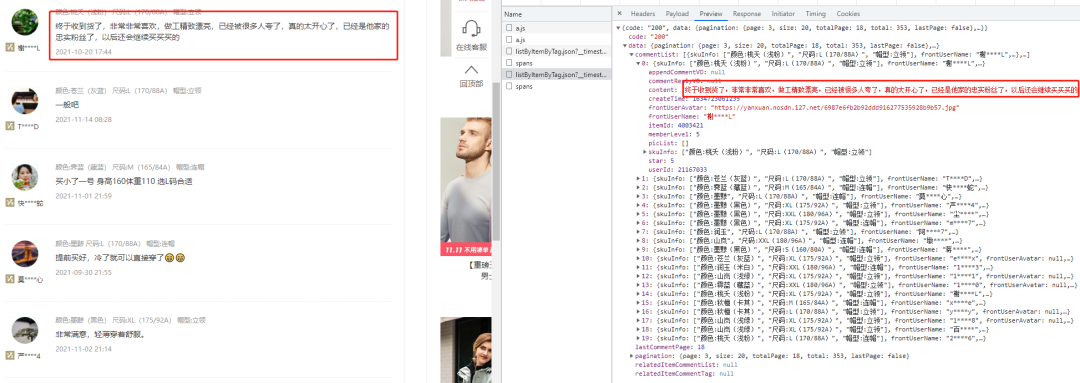Expand the pagination node arrow

point(632,355)
